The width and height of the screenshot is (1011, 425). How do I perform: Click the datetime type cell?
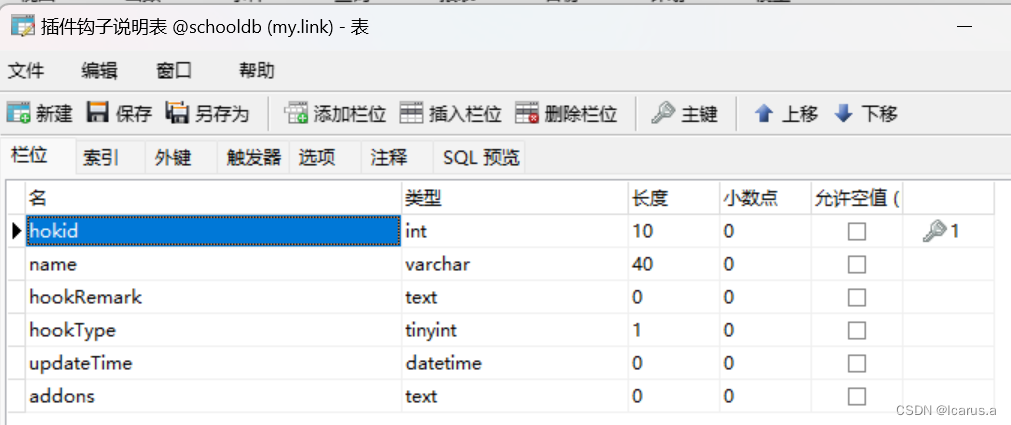[515, 363]
